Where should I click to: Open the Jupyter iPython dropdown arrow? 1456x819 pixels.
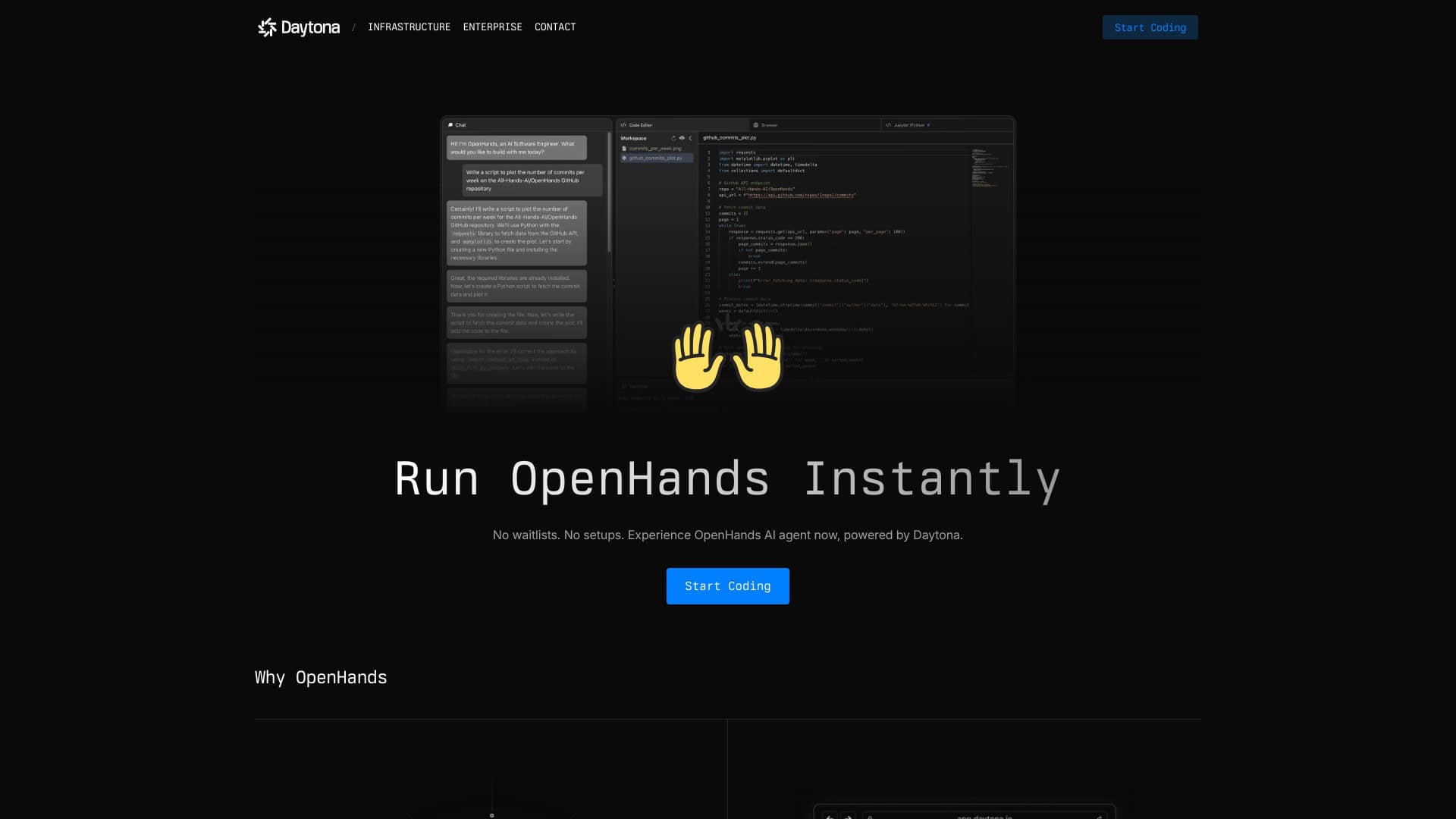(928, 124)
